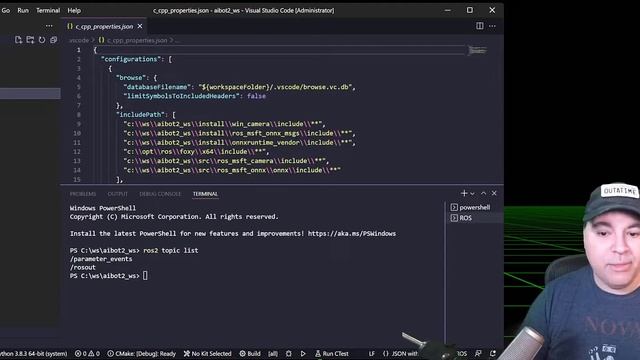Click /rosout in terminal output
Image resolution: width=640 pixels, height=360 pixels.
82,267
